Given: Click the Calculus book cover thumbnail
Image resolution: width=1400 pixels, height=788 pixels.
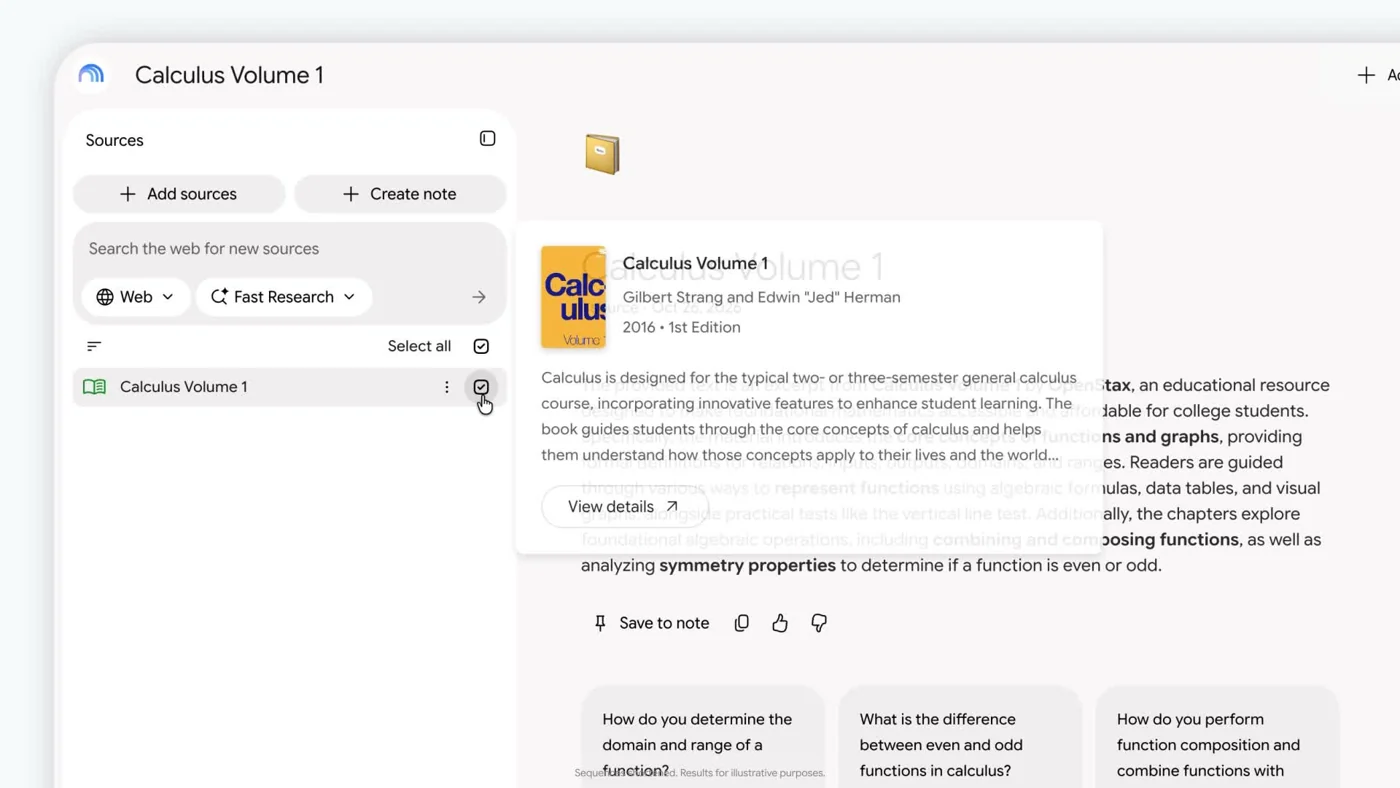Looking at the screenshot, I should (x=573, y=297).
